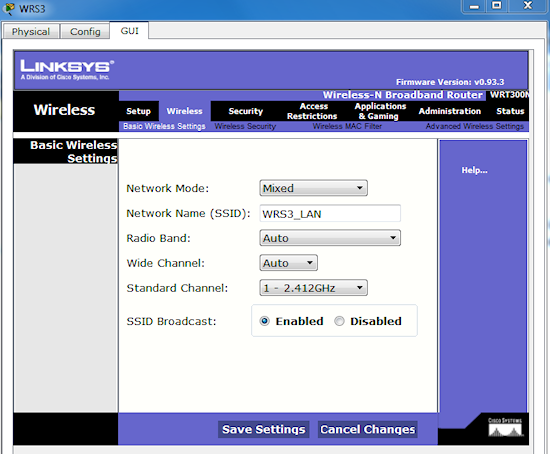Go to Wireless Security subtab
This screenshot has height=454, width=550.
coord(245,126)
